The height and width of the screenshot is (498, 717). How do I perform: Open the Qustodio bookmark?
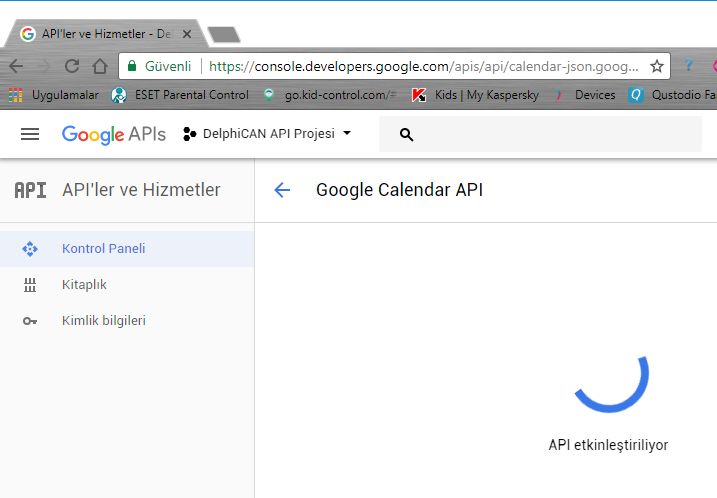click(672, 95)
